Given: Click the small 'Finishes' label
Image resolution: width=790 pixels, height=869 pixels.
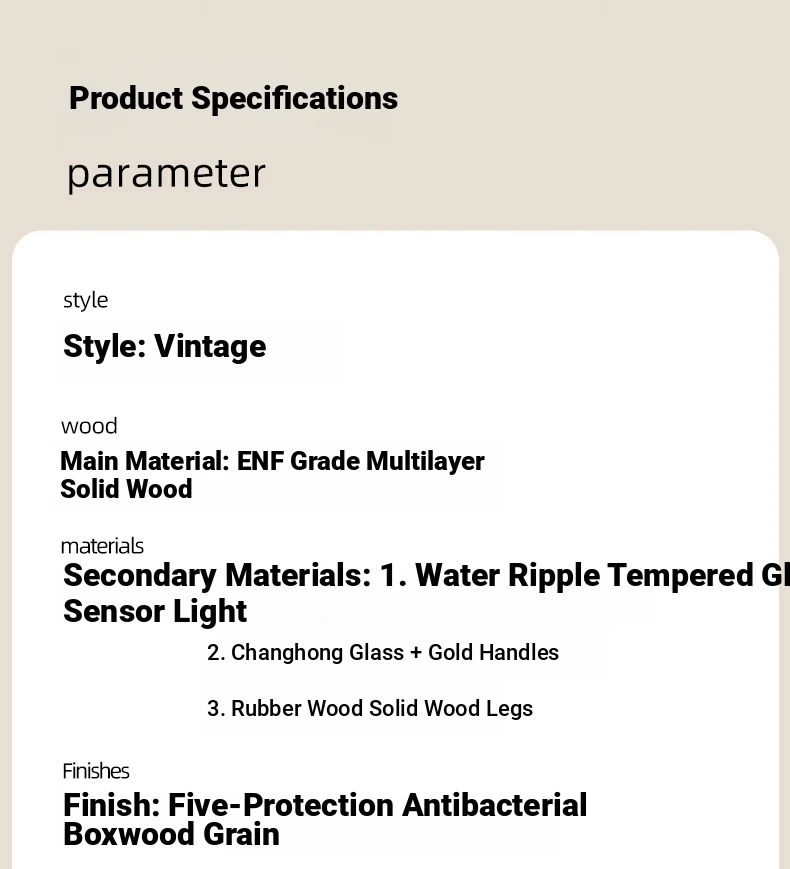Looking at the screenshot, I should pyautogui.click(x=96, y=771).
